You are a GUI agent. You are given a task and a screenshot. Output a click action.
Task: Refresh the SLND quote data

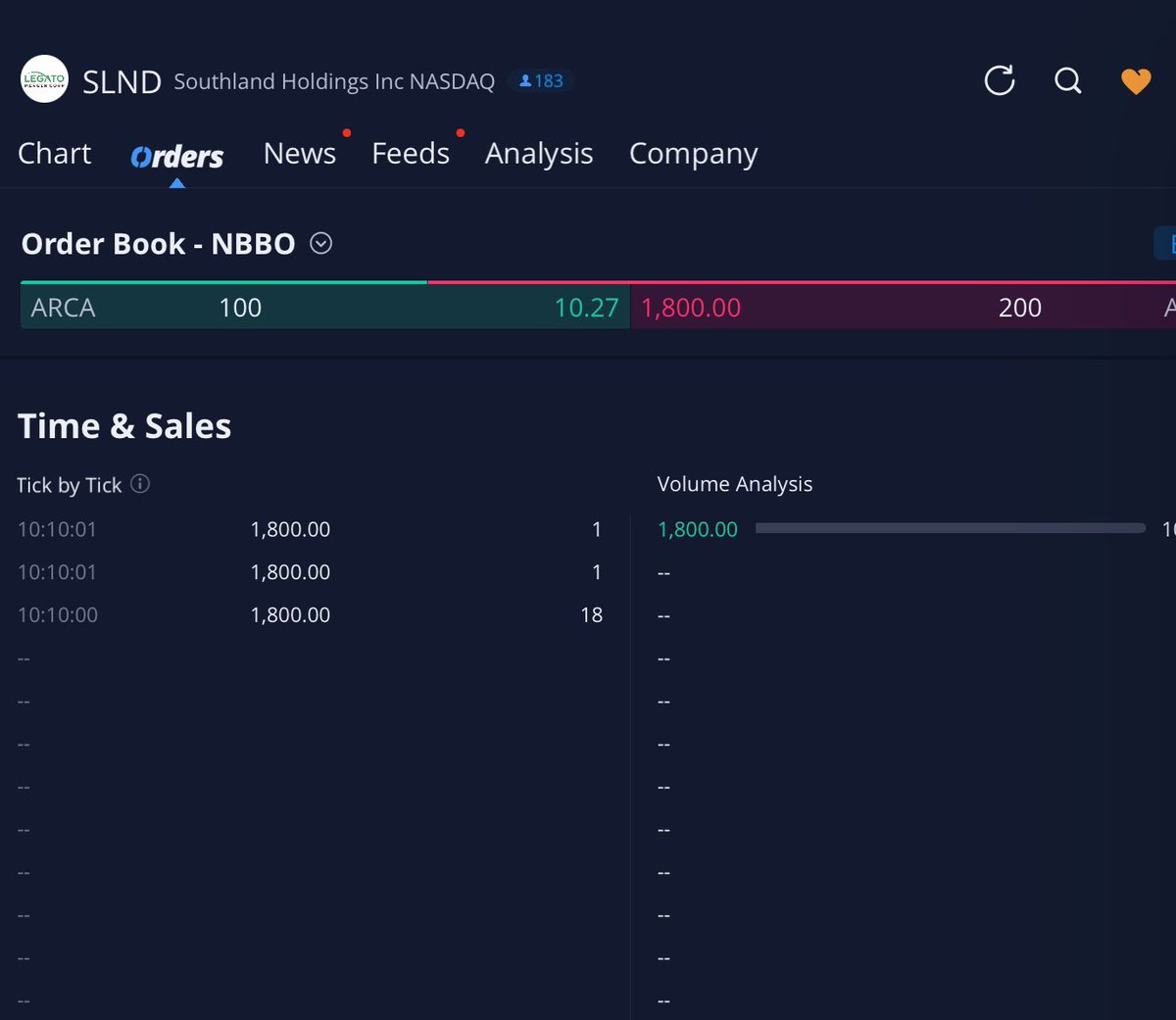[1000, 80]
